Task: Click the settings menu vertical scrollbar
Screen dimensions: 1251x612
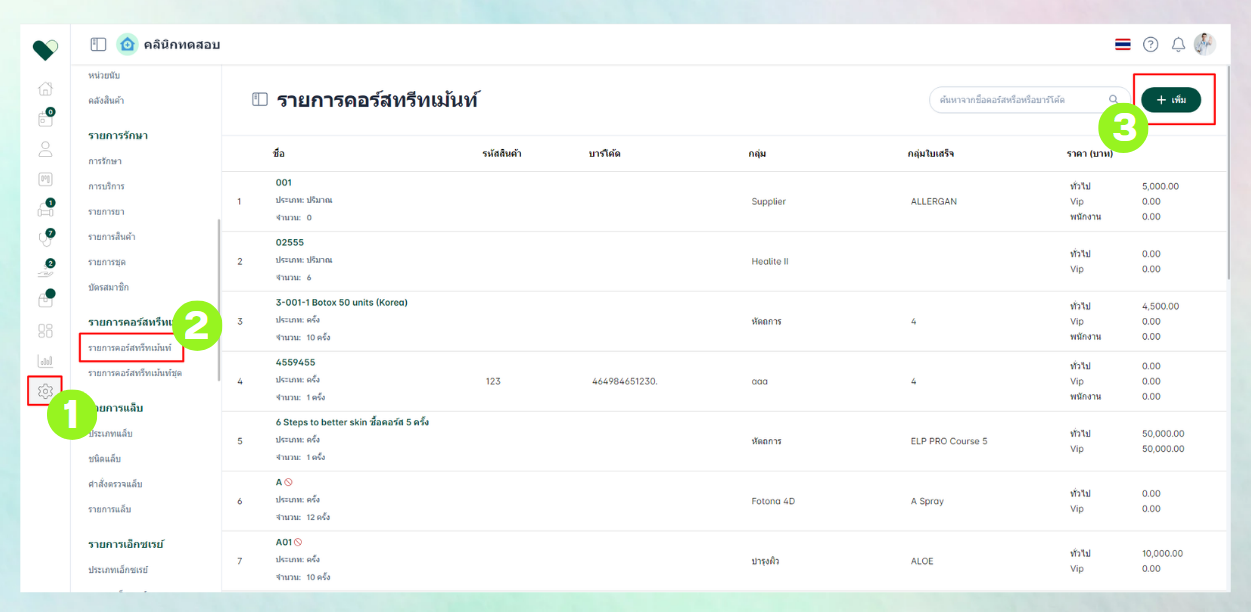Action: [219, 300]
